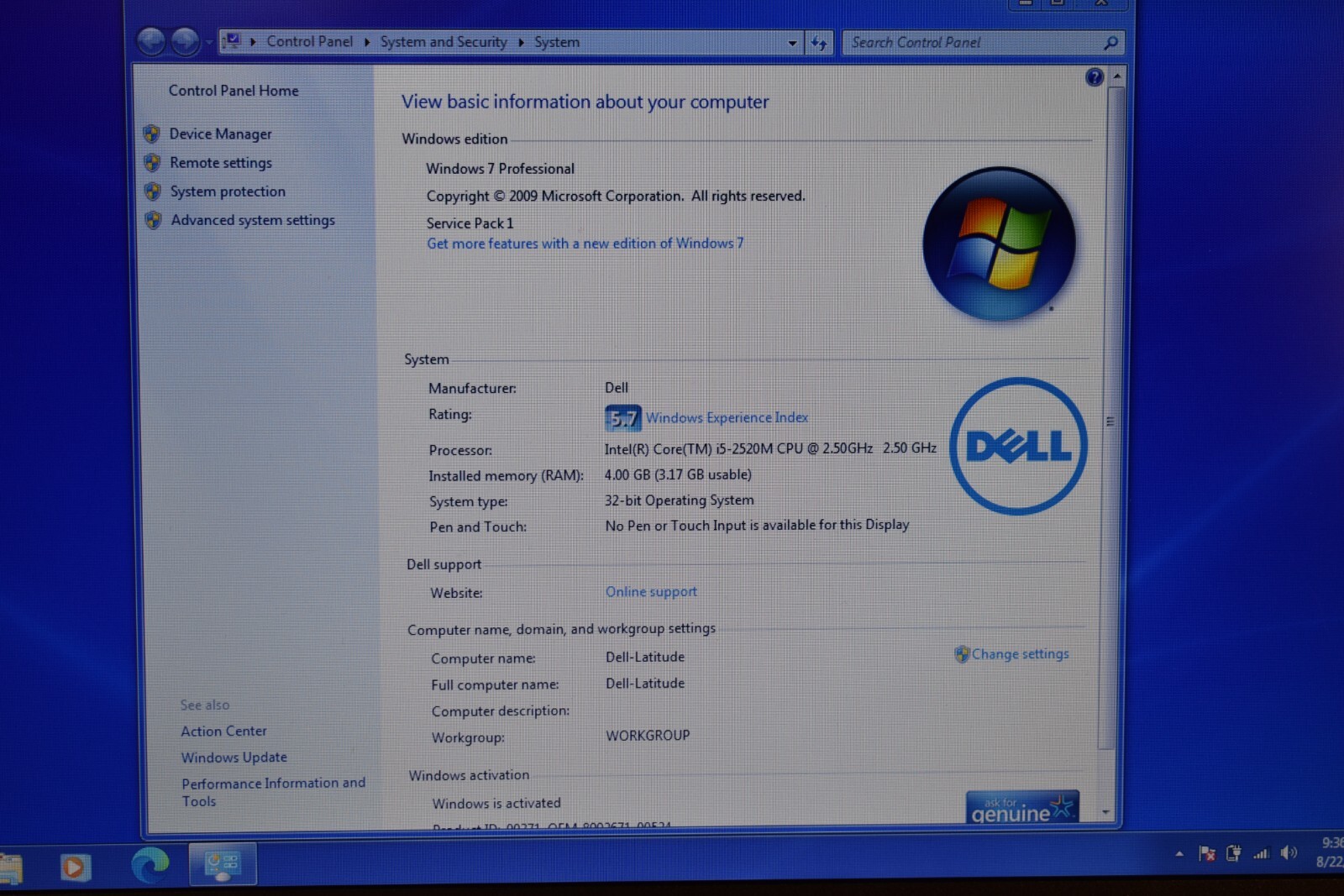Click the Service Pack 1 text

coord(470,223)
